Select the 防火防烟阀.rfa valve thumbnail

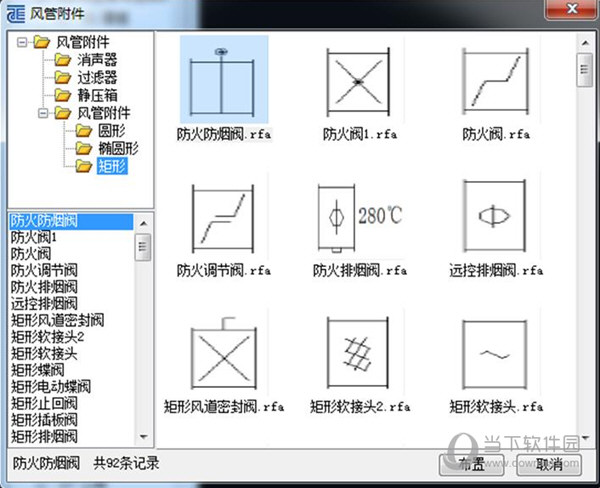[224, 79]
